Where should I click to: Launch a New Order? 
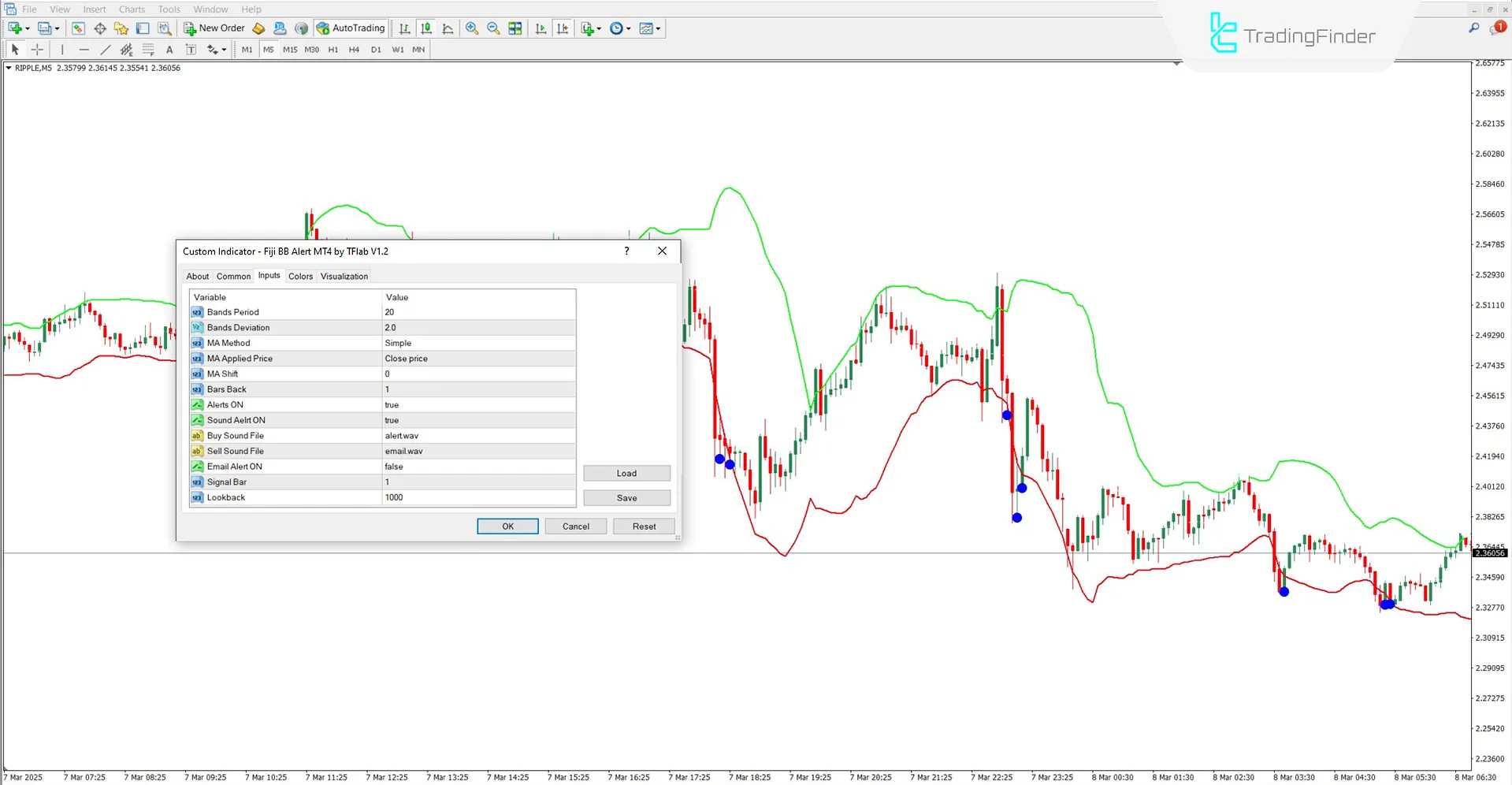[214, 28]
